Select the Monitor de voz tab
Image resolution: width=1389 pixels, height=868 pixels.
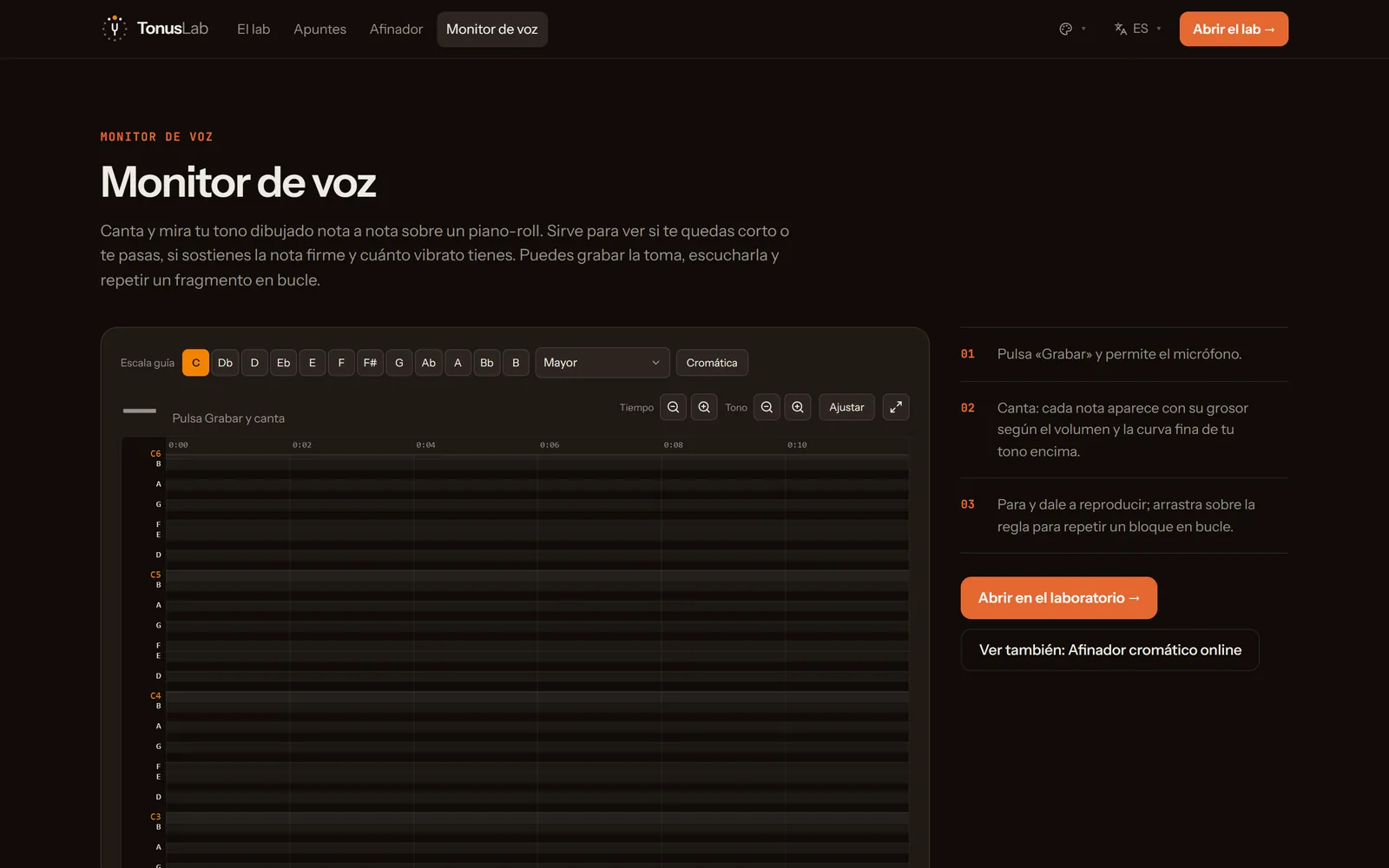(x=492, y=29)
